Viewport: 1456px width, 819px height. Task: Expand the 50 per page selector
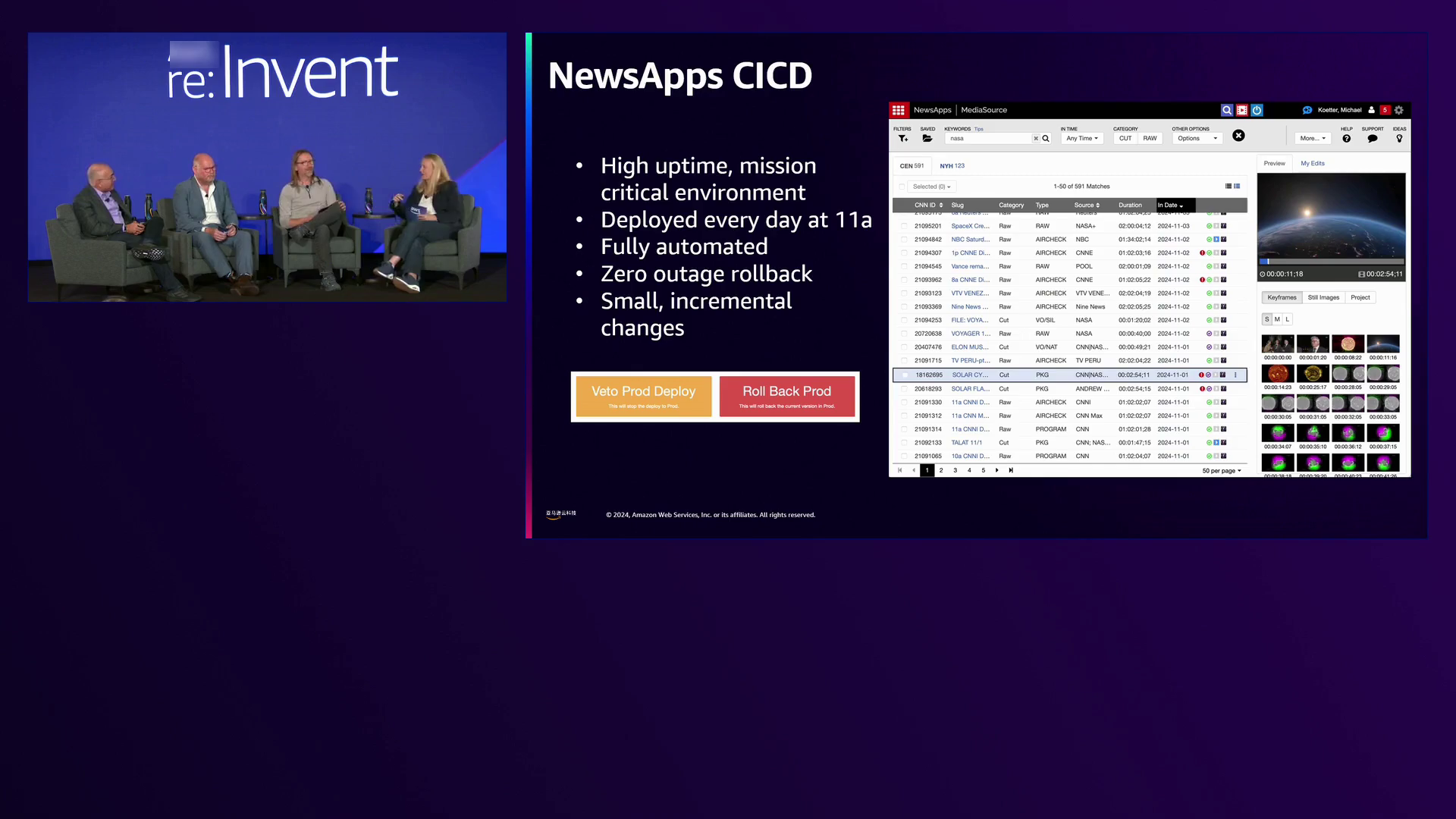pyautogui.click(x=1221, y=471)
